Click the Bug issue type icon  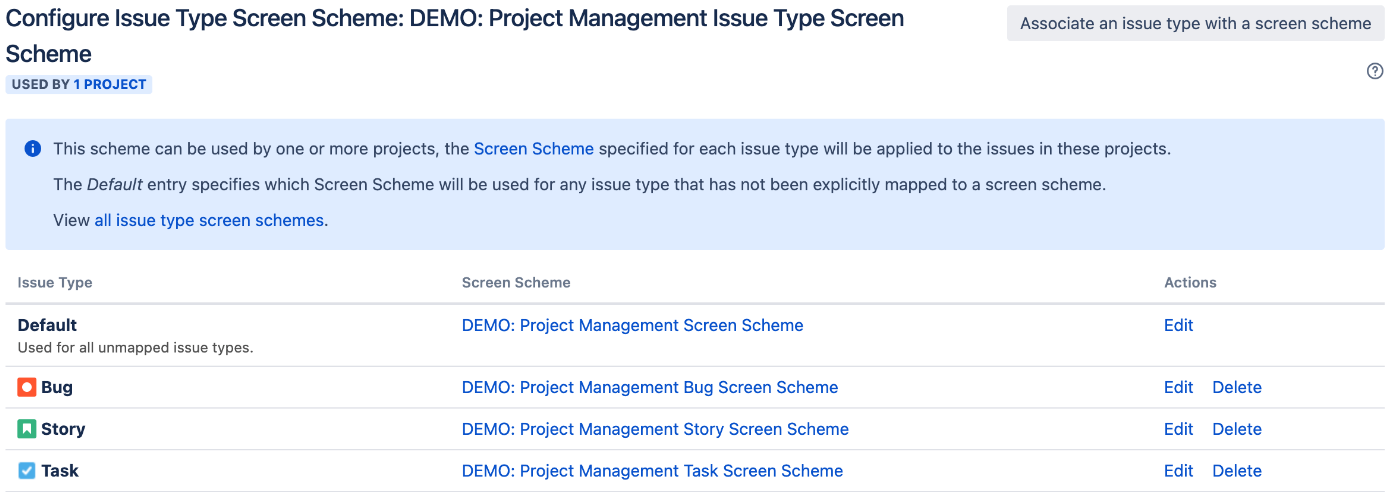[x=27, y=387]
